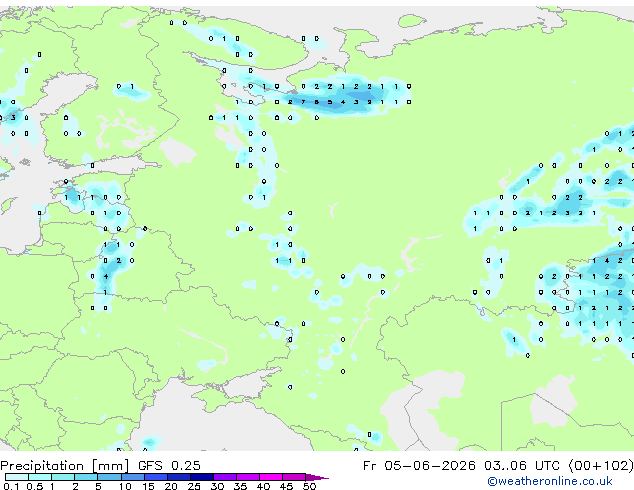Click the lightest 0.1 mm legend swatch
Image resolution: width=634 pixels, height=490 pixels.
[x=17, y=477]
